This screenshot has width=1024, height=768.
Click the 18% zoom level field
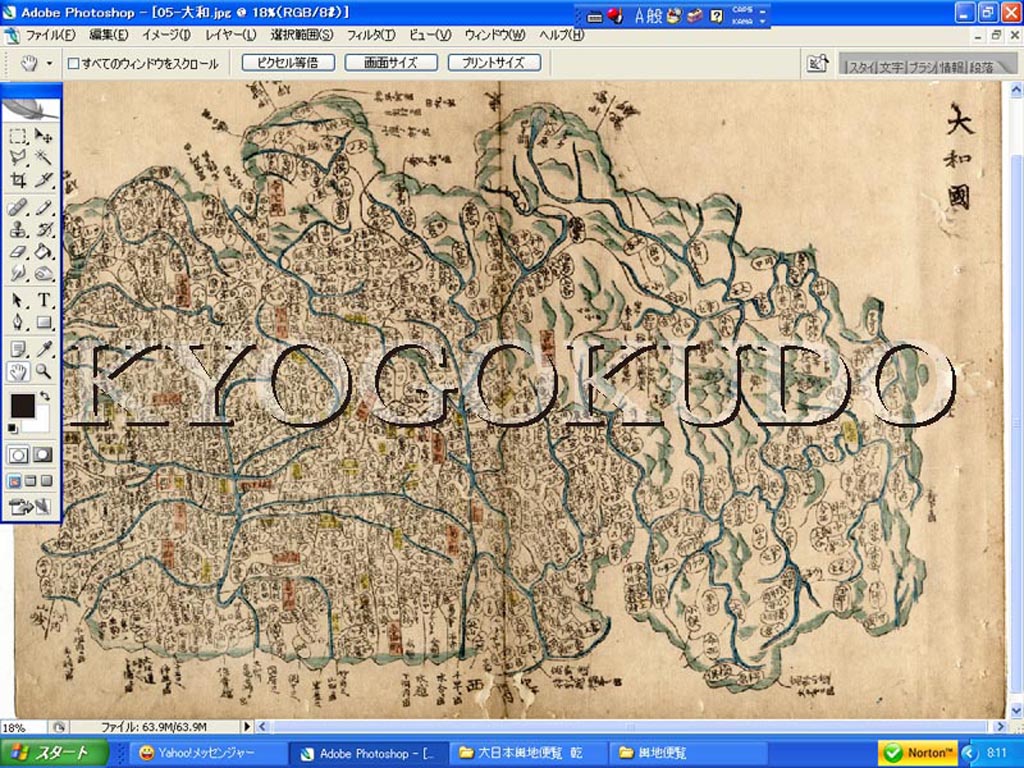click(x=22, y=727)
